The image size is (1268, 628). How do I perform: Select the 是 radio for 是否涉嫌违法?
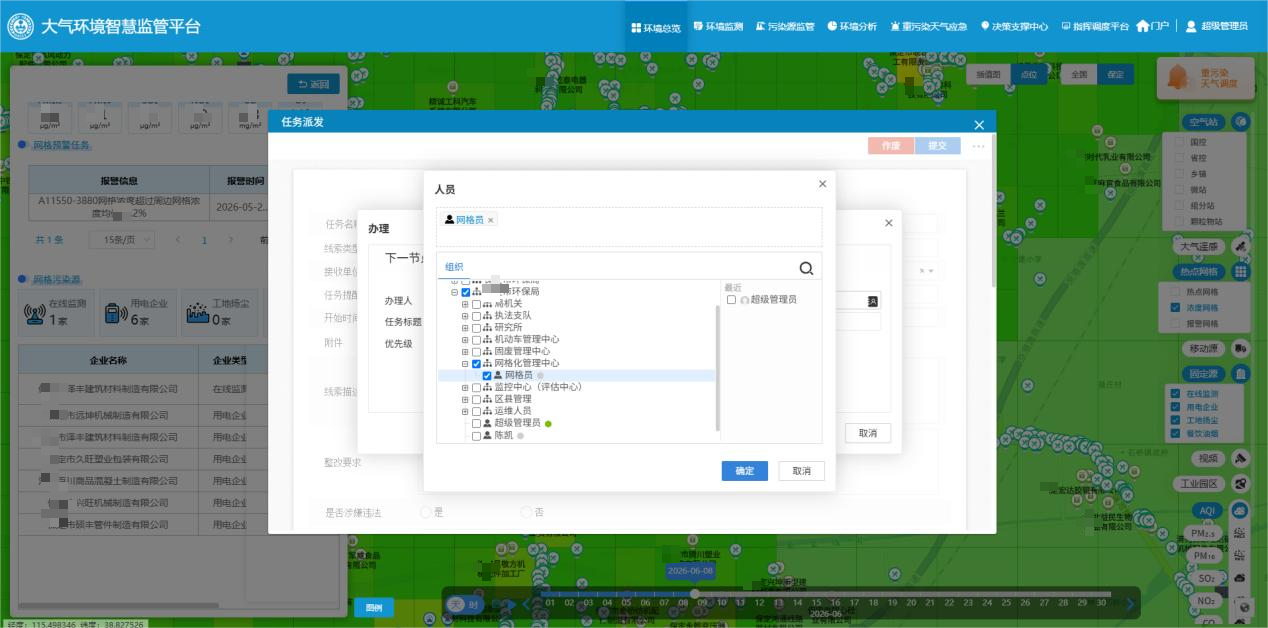click(x=426, y=512)
